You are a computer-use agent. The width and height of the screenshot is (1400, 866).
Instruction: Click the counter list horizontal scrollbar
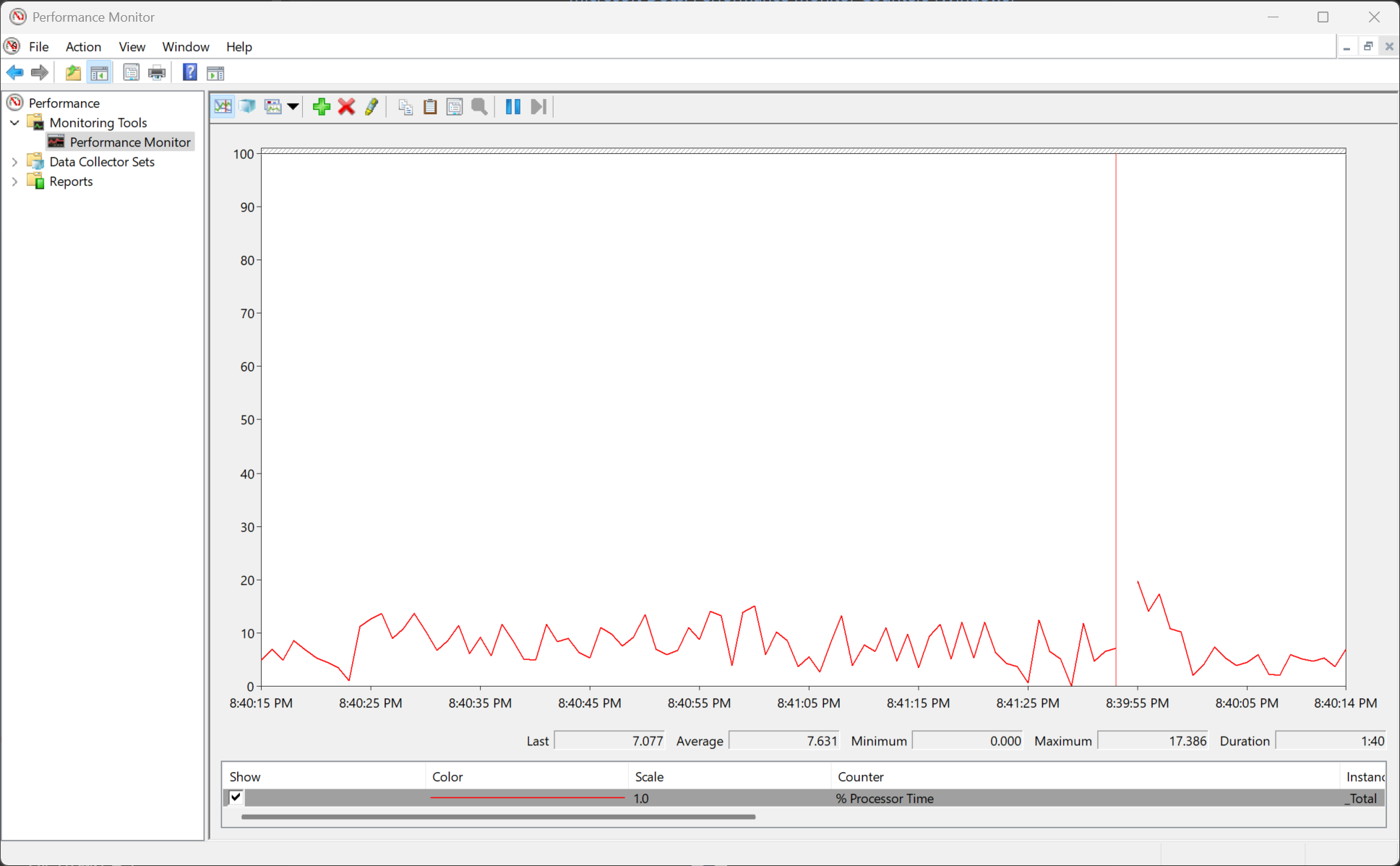coord(499,817)
